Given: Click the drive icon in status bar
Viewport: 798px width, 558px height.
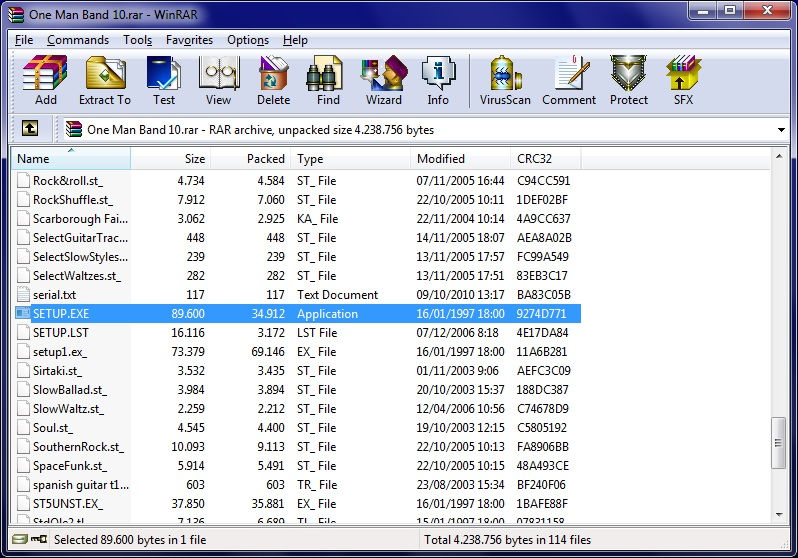Looking at the screenshot, I should click(x=20, y=539).
